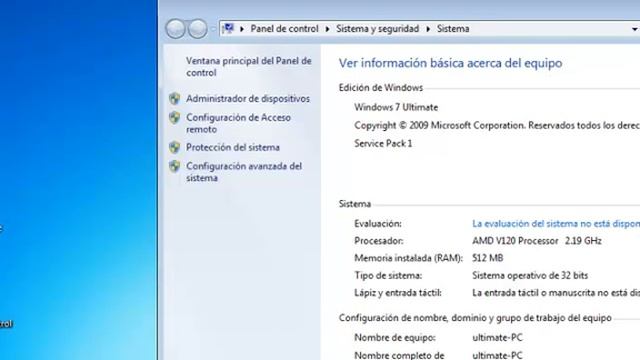This screenshot has width=640, height=360.
Task: Click La evaluación del sistema no está disponible link
Action: [556, 224]
